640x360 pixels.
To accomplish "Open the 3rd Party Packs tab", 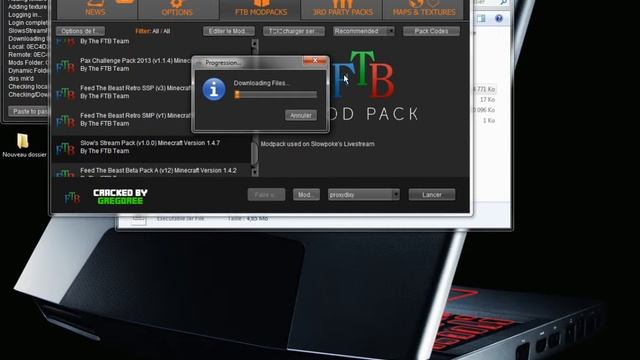I will tap(342, 9).
